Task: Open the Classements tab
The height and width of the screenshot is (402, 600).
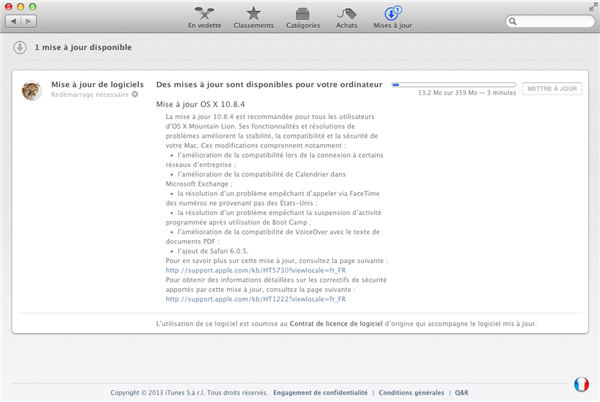Action: click(253, 18)
